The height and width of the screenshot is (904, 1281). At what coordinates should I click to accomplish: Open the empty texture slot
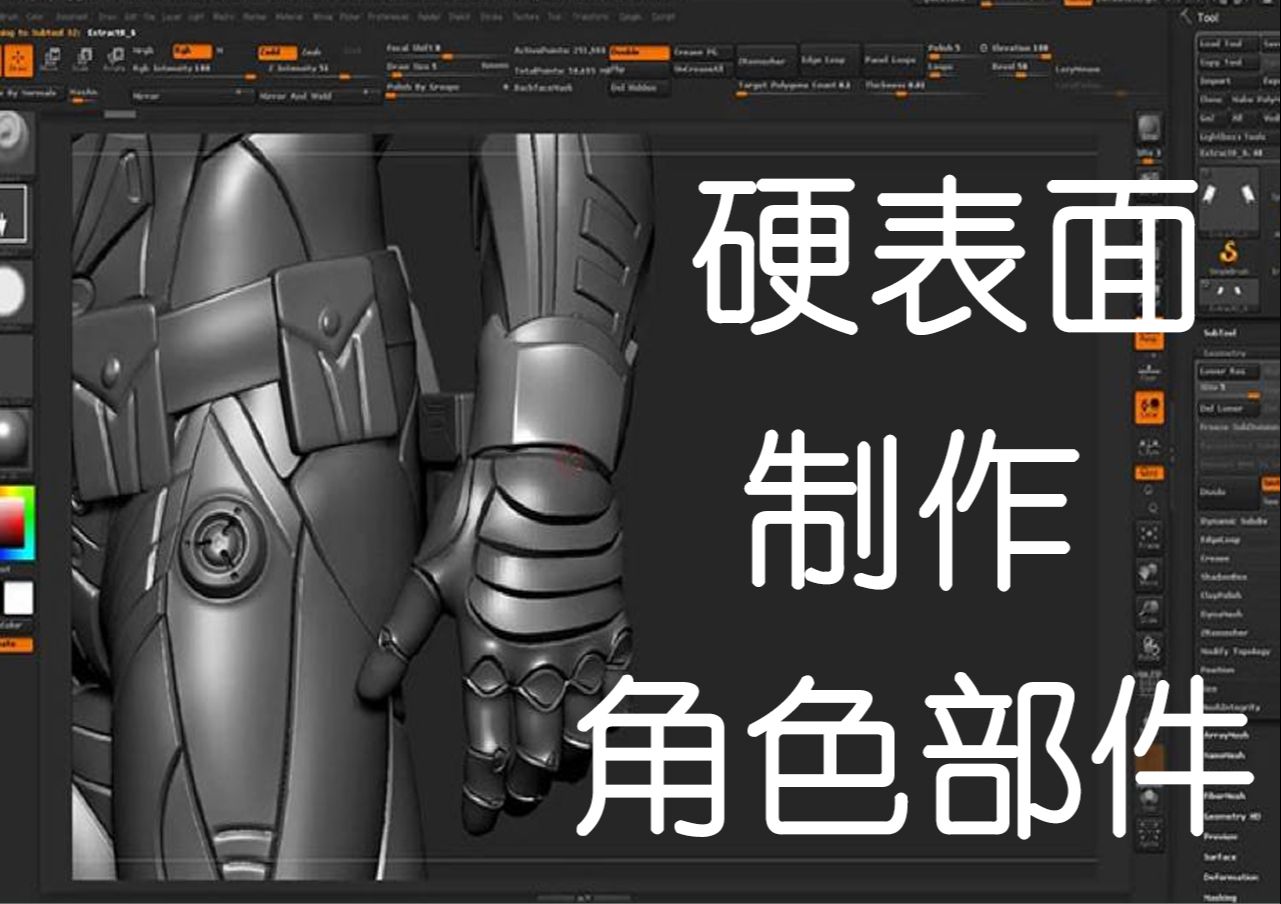pos(15,367)
